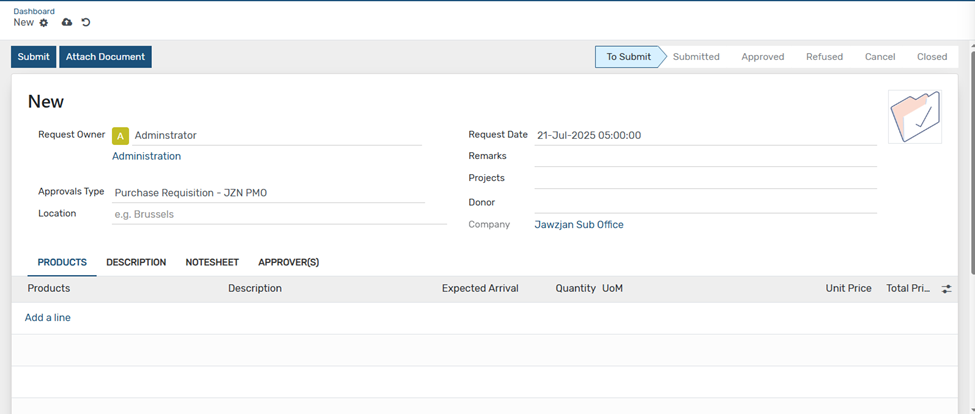Open the Approvals Type dropdown field
The width and height of the screenshot is (975, 414).
point(269,193)
